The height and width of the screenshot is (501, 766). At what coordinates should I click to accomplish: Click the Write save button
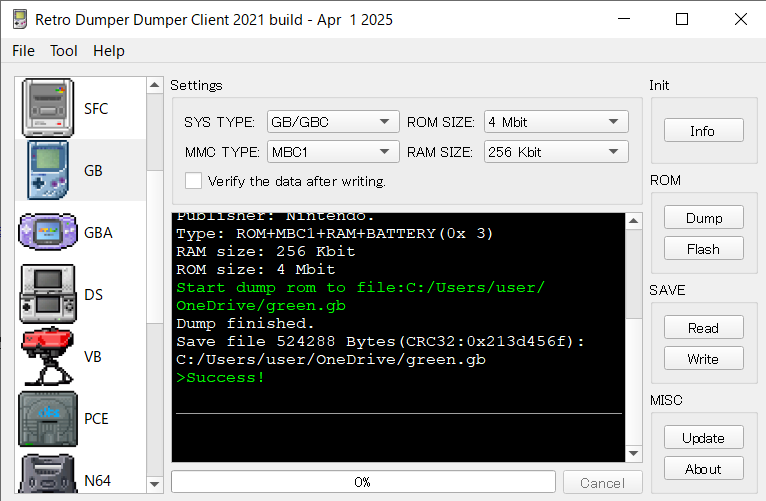tap(703, 358)
